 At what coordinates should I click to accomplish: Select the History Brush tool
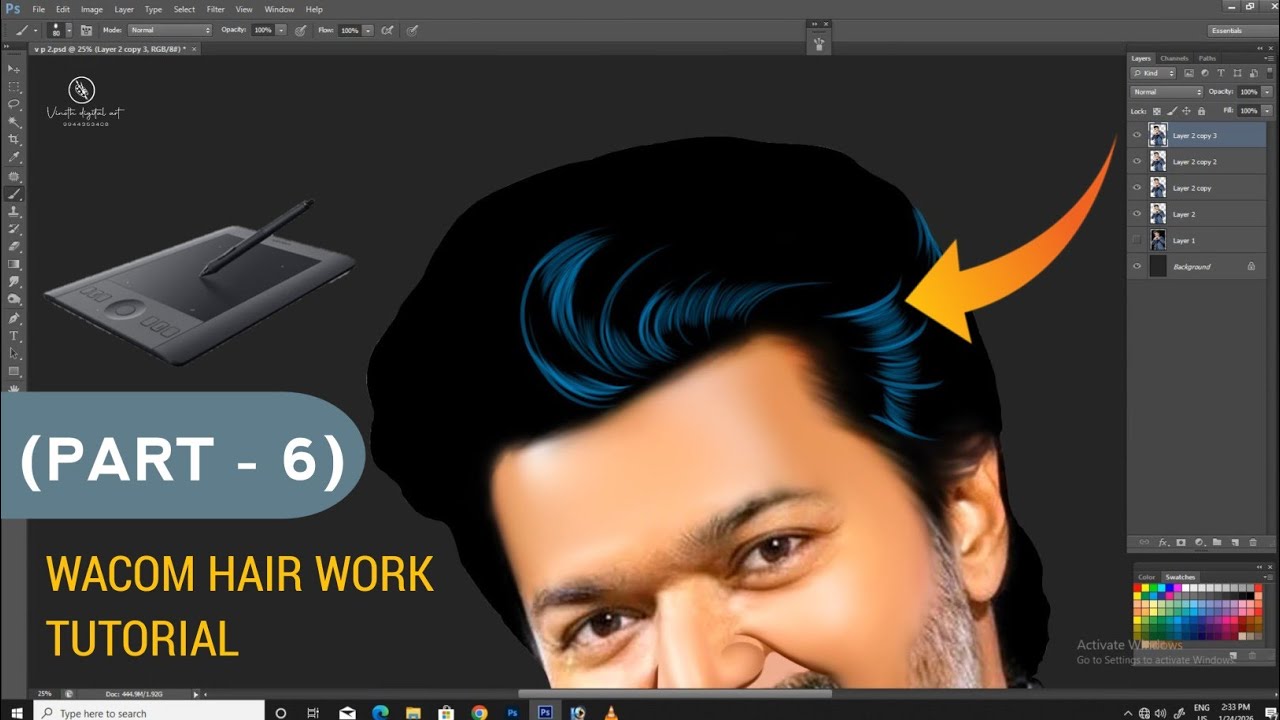(x=14, y=228)
